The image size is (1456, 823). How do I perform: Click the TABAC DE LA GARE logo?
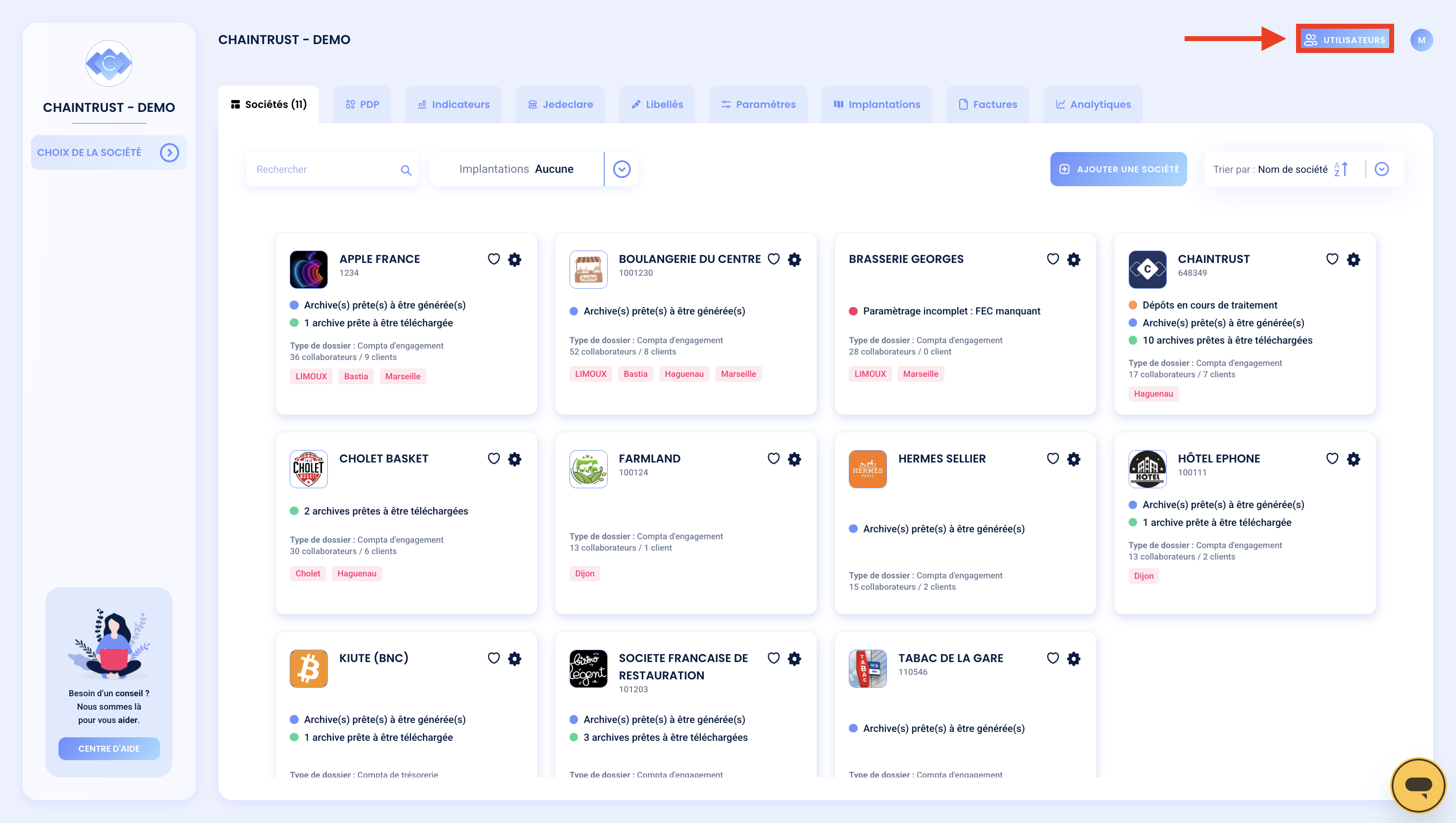[x=868, y=669]
